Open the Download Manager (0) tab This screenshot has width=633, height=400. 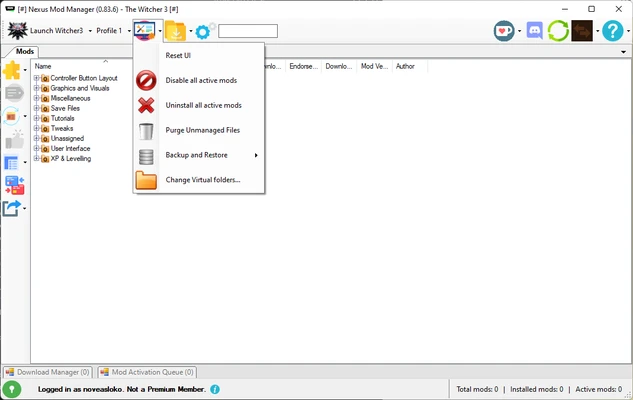[48, 372]
